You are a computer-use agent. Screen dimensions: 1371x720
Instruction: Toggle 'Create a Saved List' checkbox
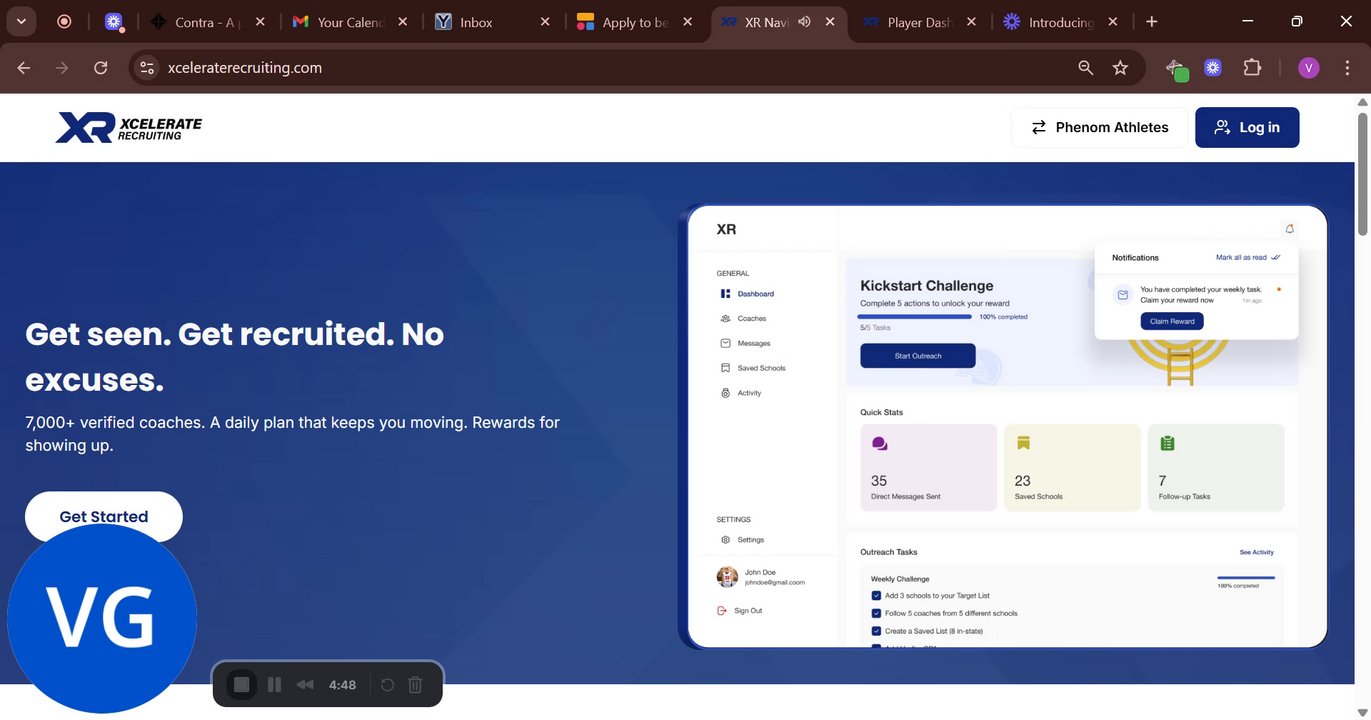point(877,631)
